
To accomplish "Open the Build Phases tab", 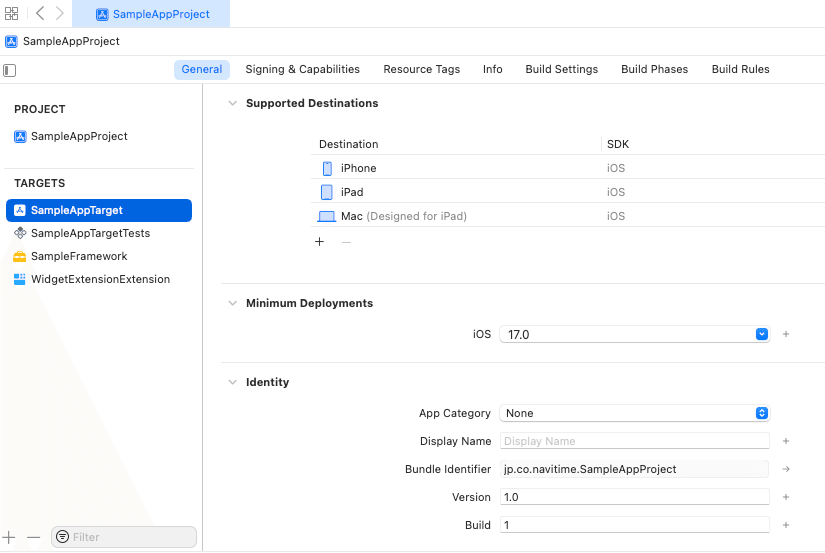I will tap(654, 69).
